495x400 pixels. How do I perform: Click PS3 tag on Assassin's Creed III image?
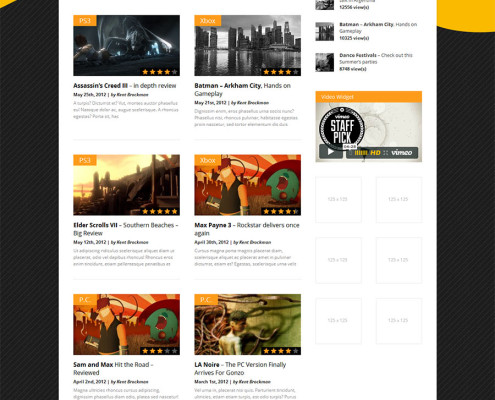pos(85,20)
